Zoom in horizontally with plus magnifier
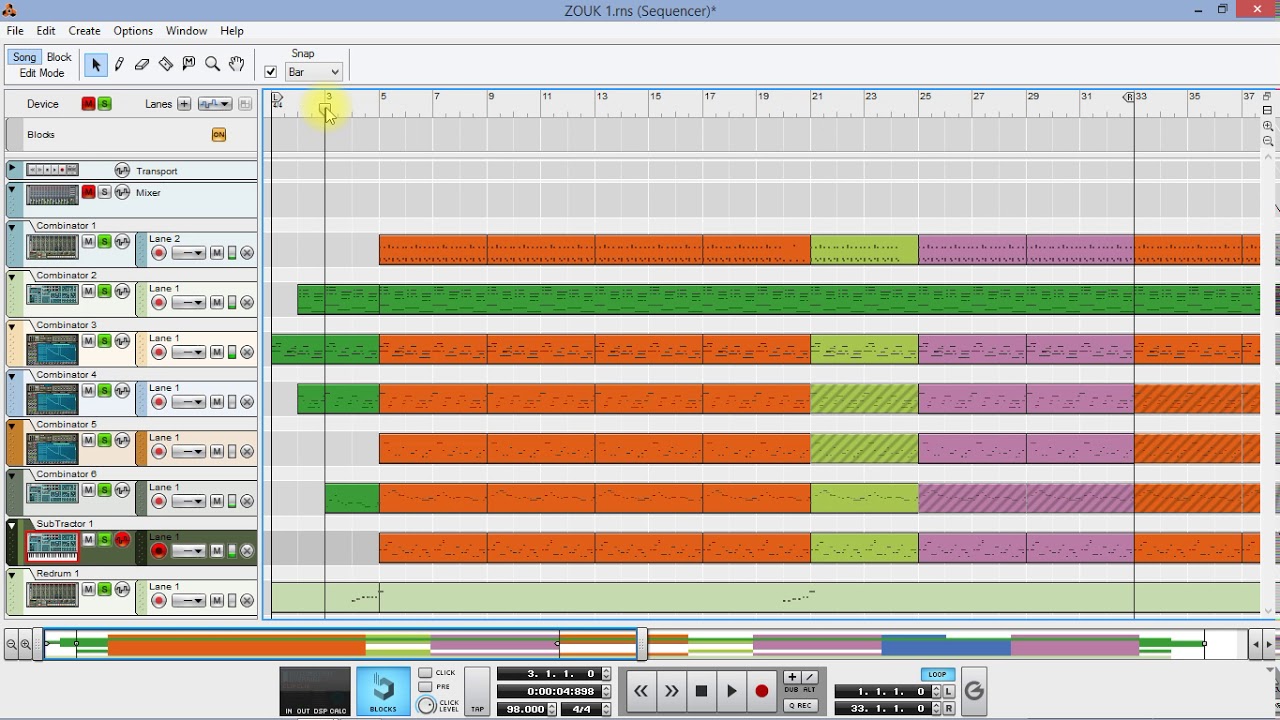Viewport: 1280px width, 720px height. [x=26, y=645]
